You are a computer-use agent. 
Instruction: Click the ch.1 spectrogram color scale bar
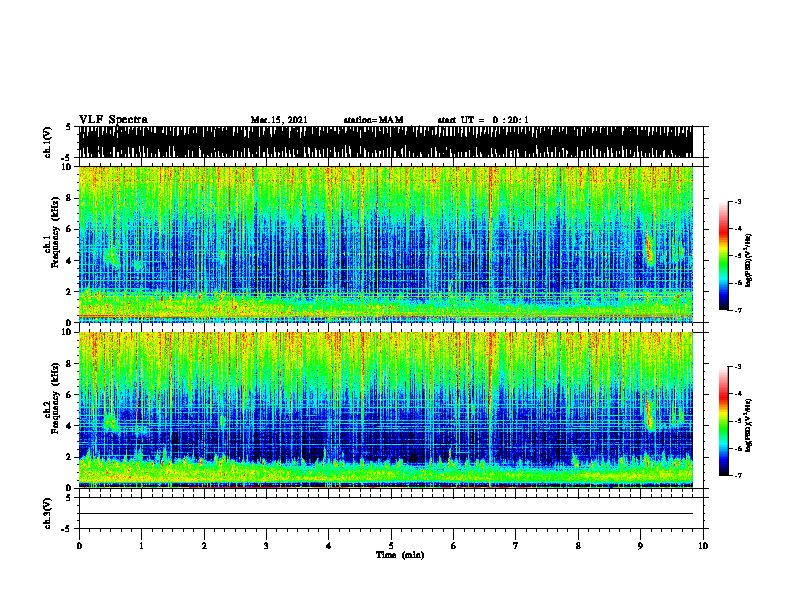723,256
